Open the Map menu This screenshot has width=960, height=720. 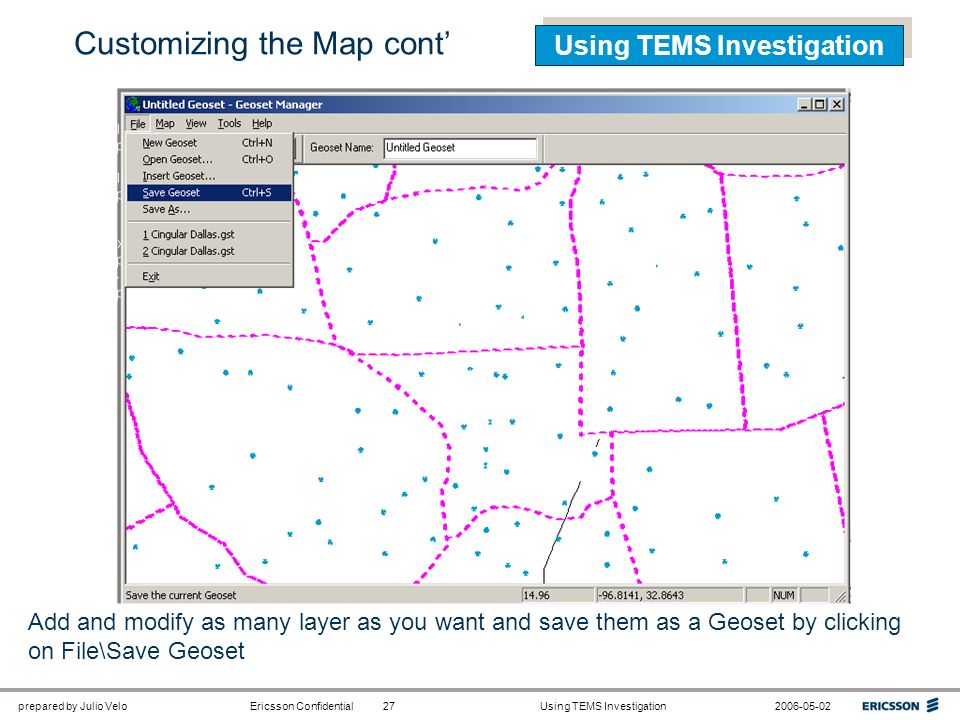[165, 124]
